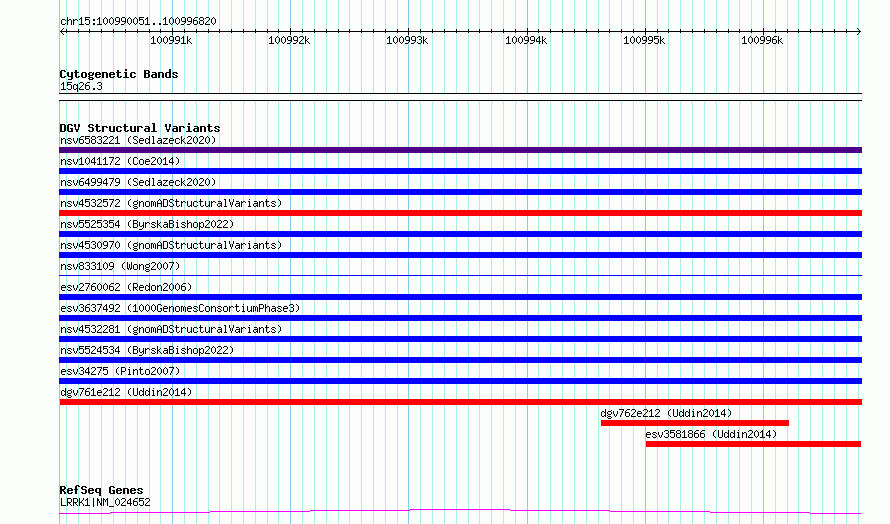
Task: Click the thin nsv833109 variant line
Action: 460,275
